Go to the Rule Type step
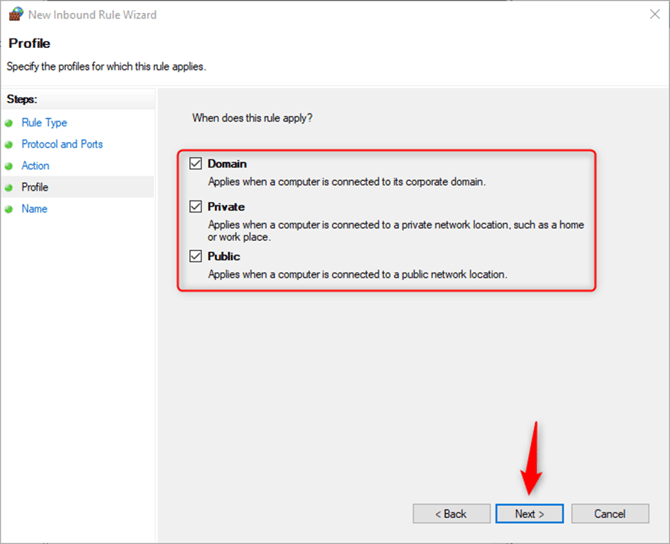This screenshot has width=670, height=544. pyautogui.click(x=44, y=123)
